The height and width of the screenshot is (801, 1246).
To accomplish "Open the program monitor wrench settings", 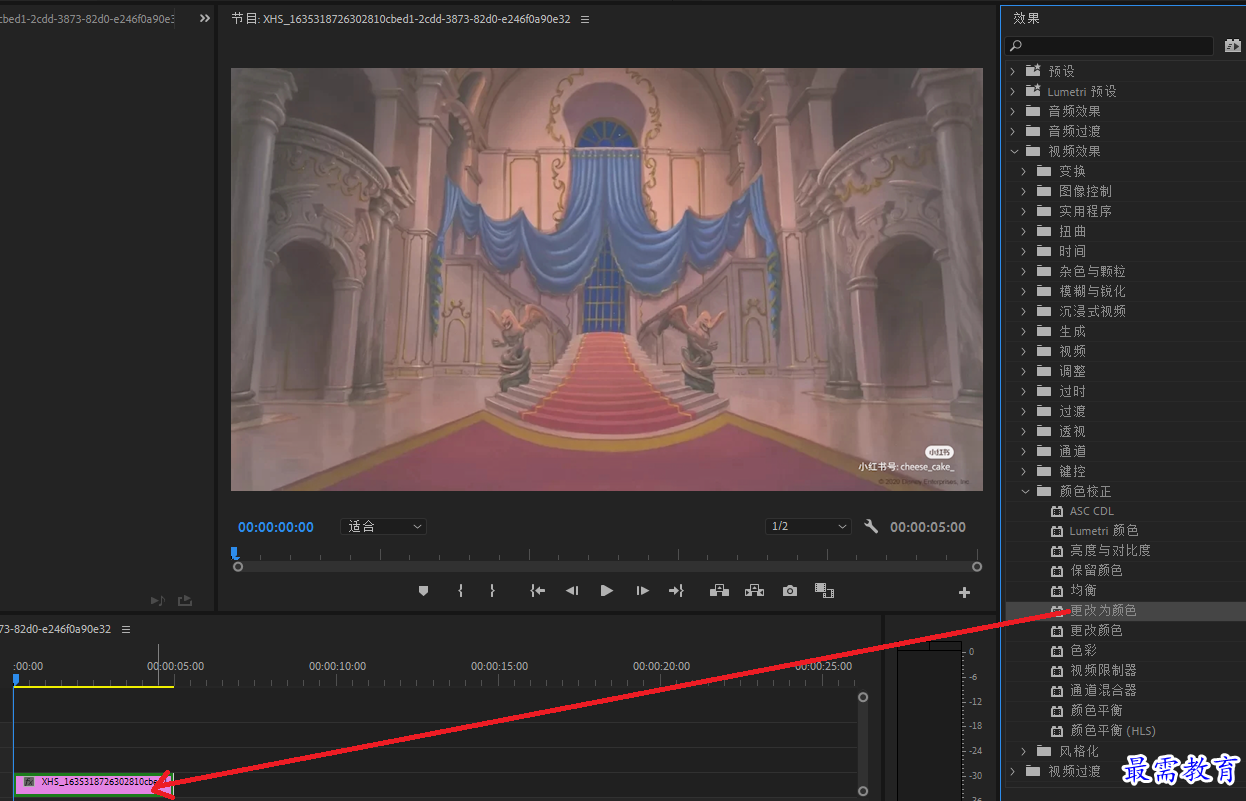I will pos(871,526).
